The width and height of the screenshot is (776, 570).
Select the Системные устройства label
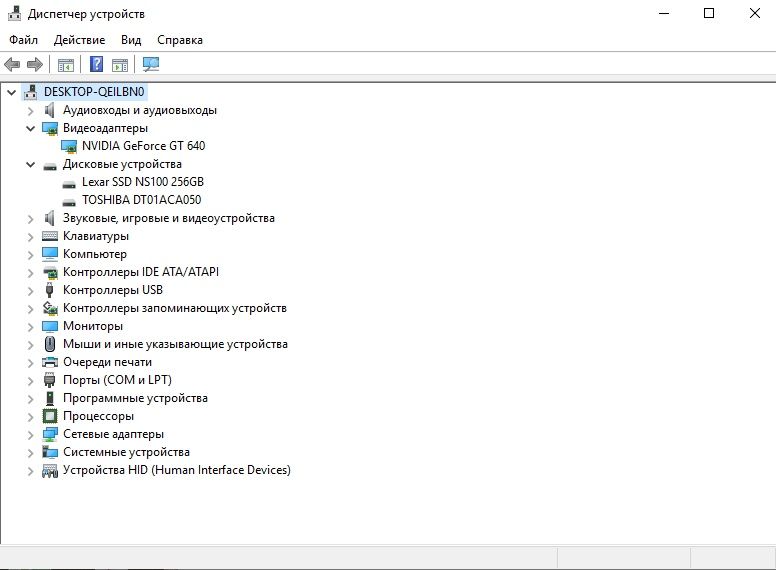coord(126,452)
